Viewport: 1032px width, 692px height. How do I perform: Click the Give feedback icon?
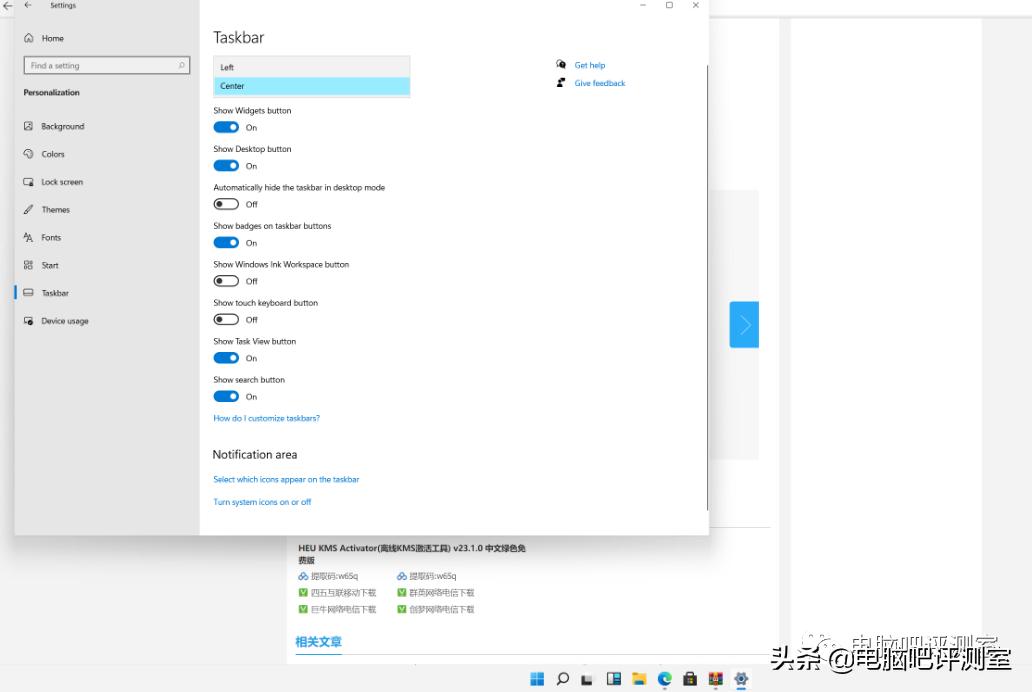coord(561,83)
